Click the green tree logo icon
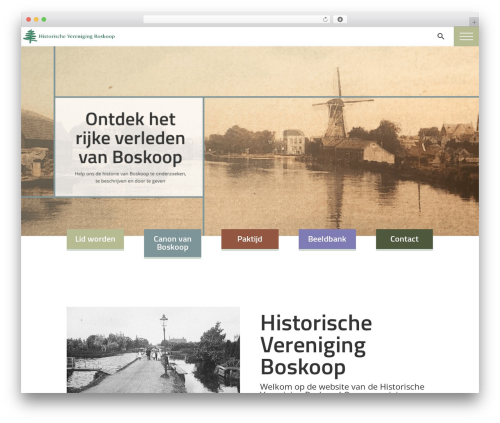Viewport: 500px width, 423px height. (30, 36)
